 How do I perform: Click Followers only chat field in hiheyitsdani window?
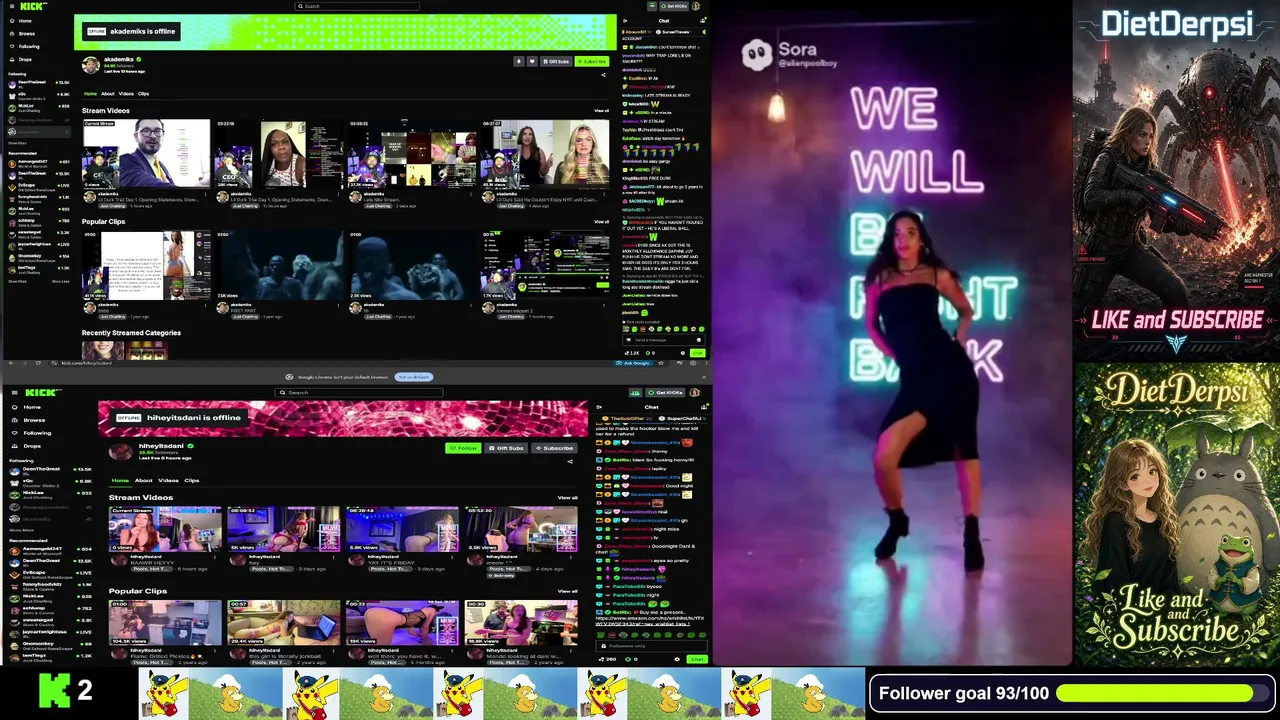[651, 646]
